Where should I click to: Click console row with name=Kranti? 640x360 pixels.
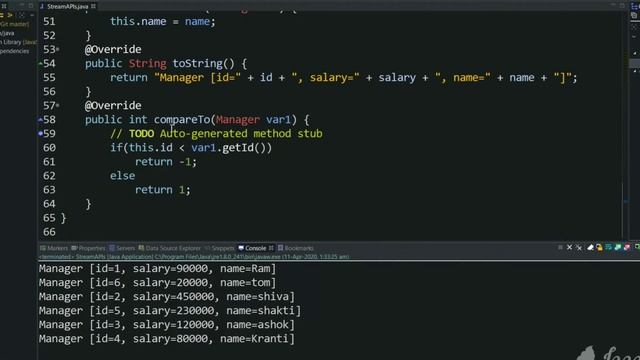[x=167, y=339]
